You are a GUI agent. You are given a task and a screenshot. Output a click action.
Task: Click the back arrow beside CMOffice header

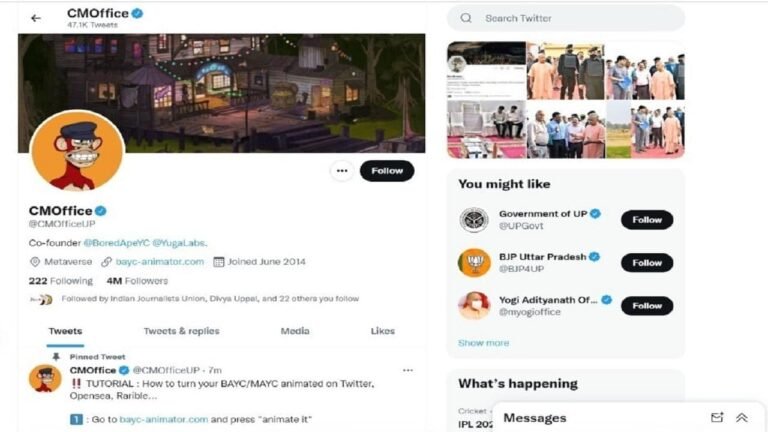[36, 18]
